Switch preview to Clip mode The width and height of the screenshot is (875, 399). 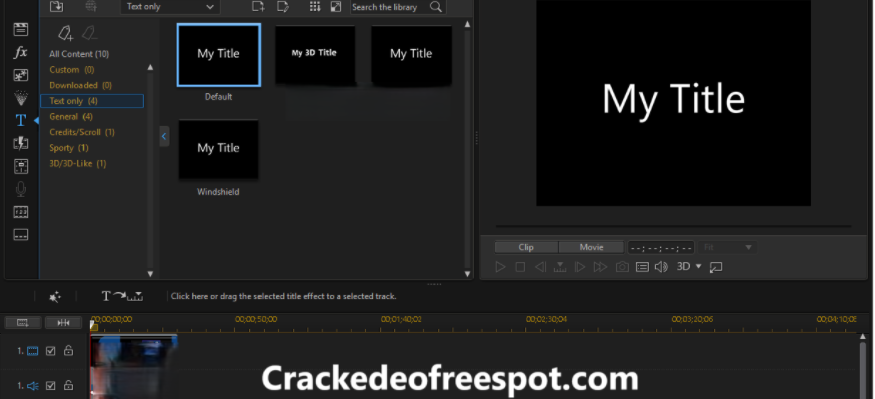526,247
